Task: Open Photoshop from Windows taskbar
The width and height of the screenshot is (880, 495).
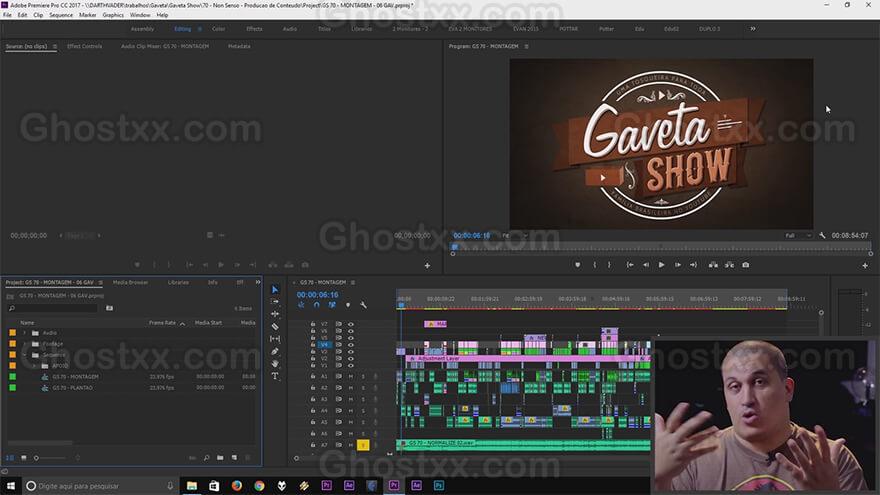Action: tap(439, 485)
